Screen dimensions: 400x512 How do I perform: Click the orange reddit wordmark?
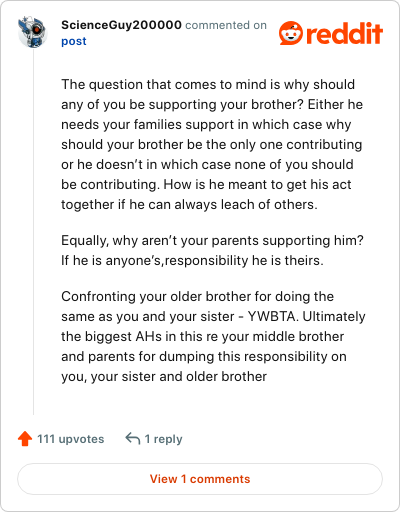pyautogui.click(x=344, y=33)
